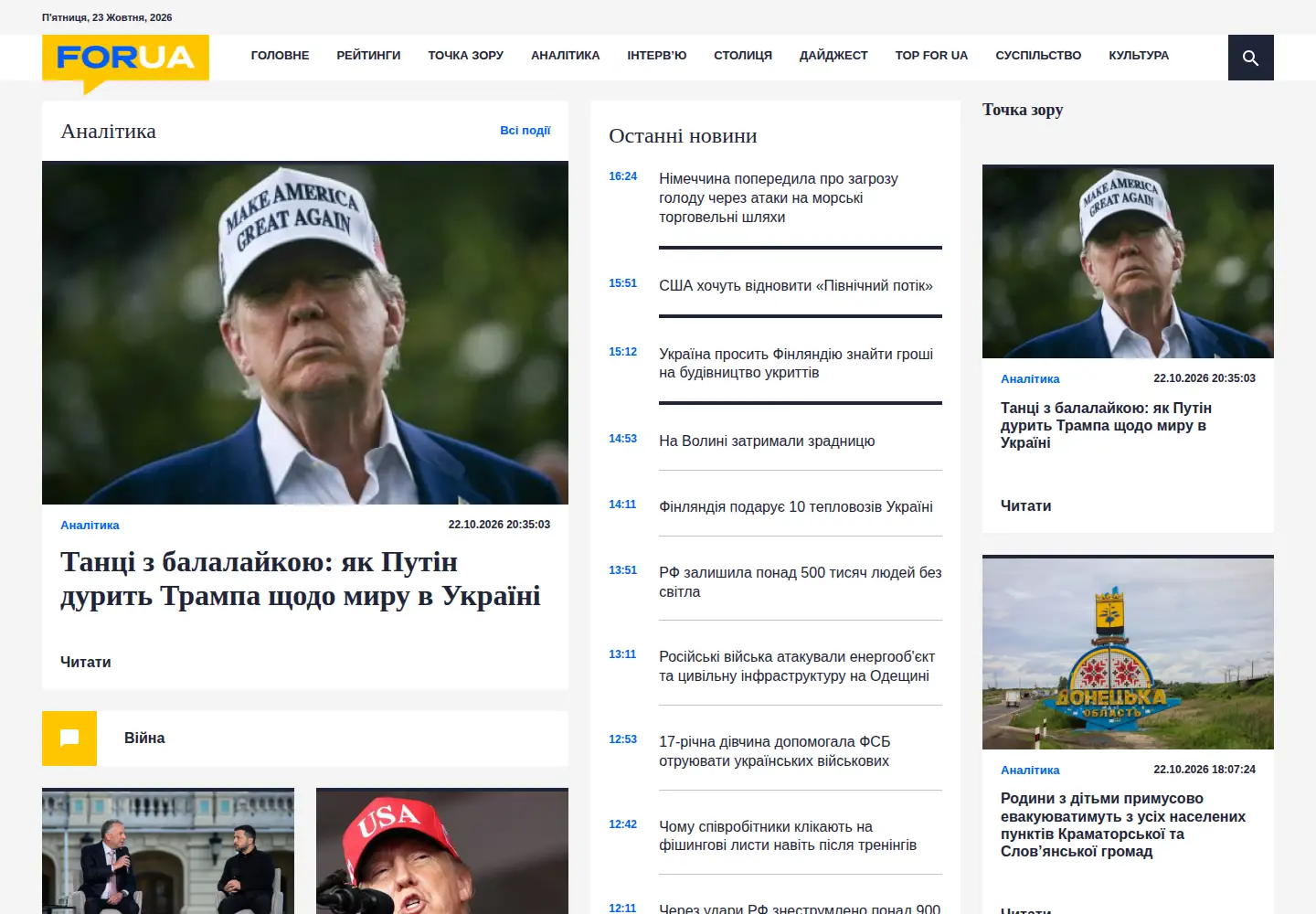Screen dimensions: 1316x914
Task: Click the Останні новини heading
Action: tap(683, 136)
